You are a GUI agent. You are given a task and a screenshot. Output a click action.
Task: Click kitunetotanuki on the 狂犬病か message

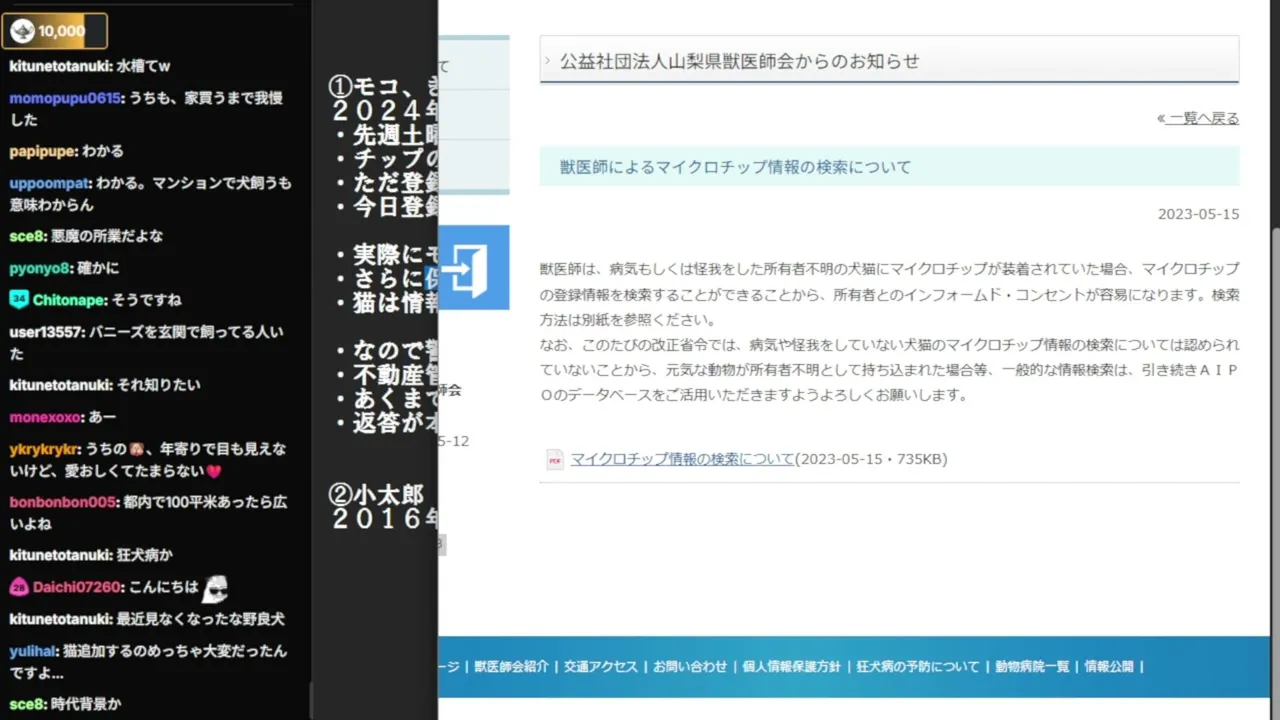click(x=60, y=555)
